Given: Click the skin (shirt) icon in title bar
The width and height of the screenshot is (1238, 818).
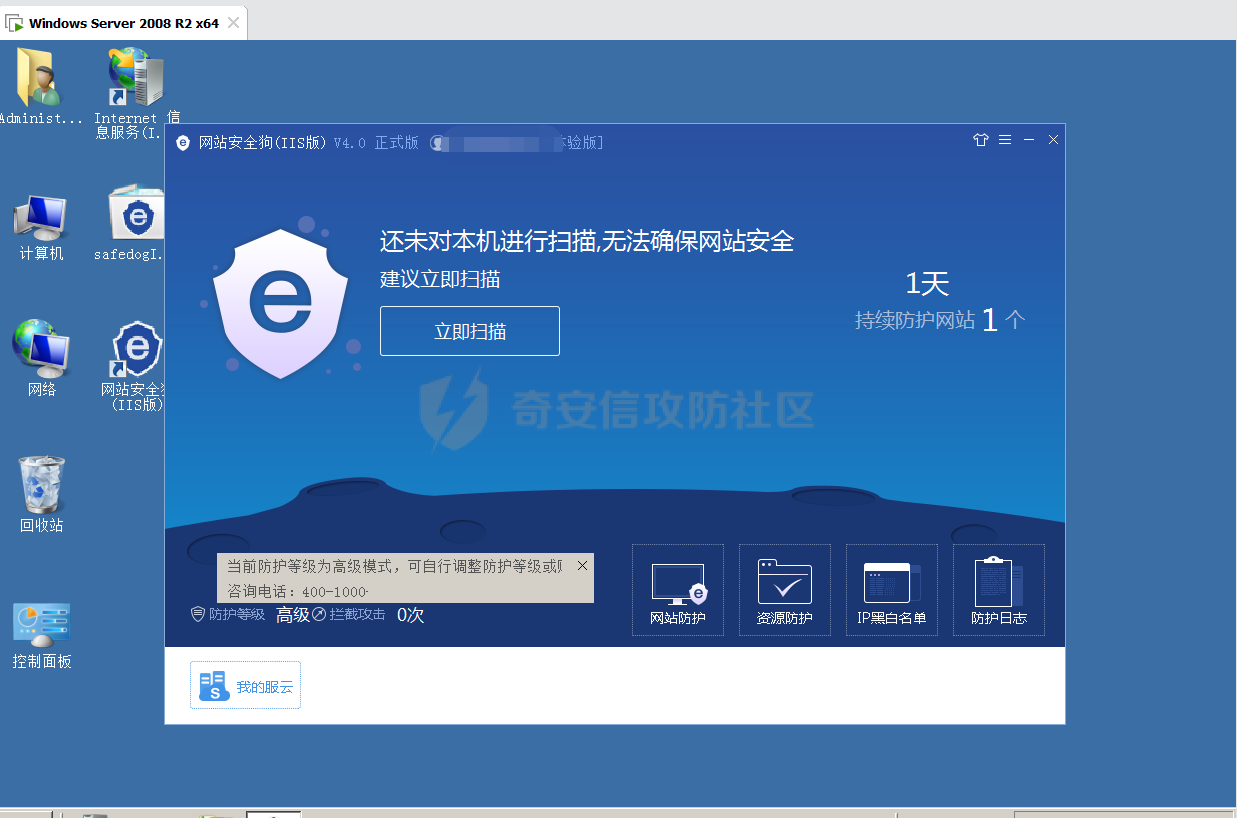Looking at the screenshot, I should click(980, 140).
